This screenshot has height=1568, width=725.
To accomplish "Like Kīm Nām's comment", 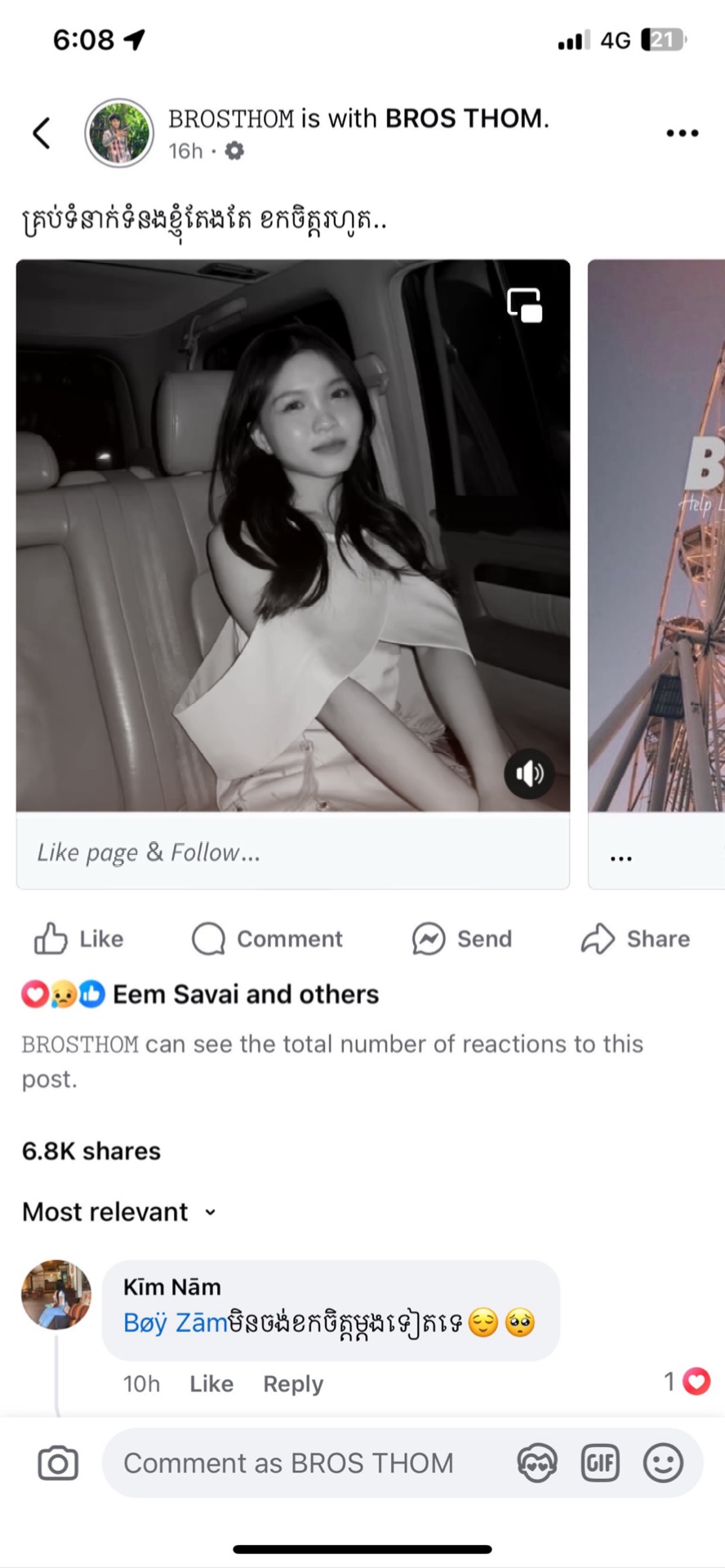I will tap(211, 1383).
